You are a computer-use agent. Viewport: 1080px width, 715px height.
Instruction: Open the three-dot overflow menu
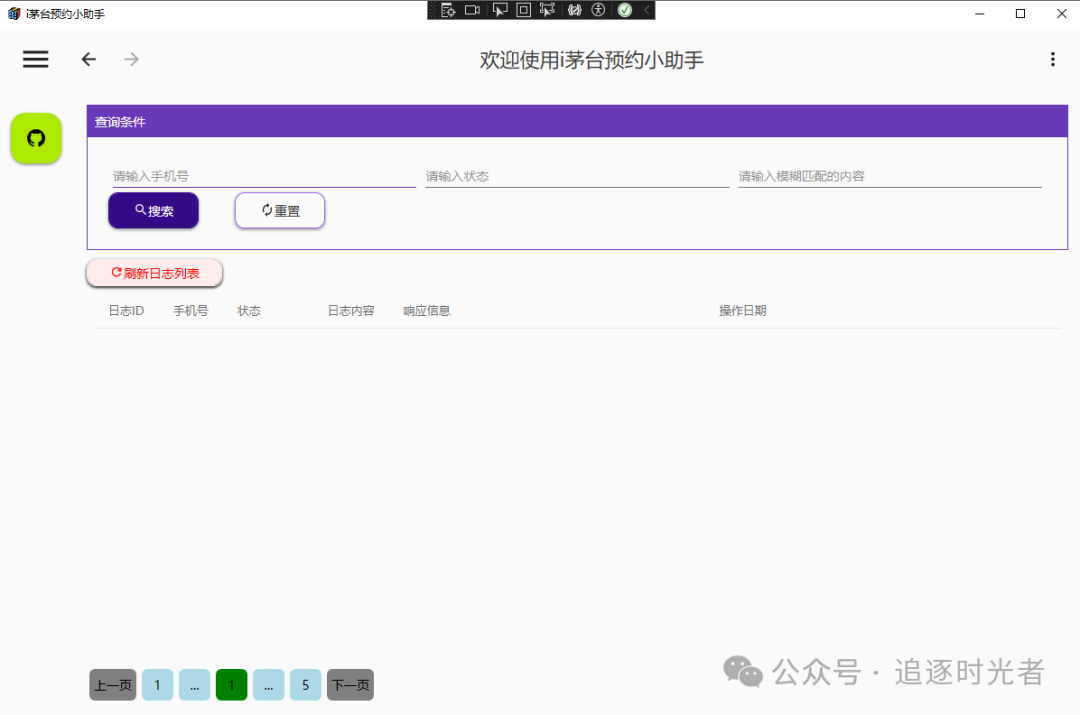pos(1053,59)
